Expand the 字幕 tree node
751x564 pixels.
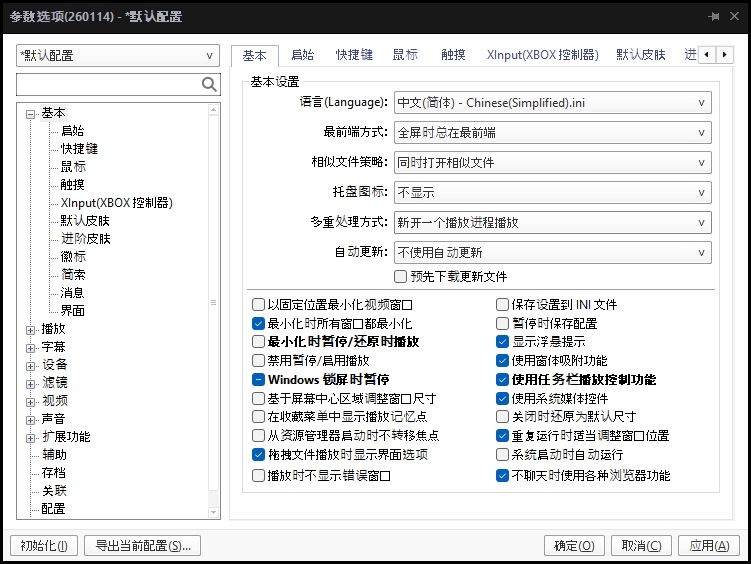coord(31,347)
